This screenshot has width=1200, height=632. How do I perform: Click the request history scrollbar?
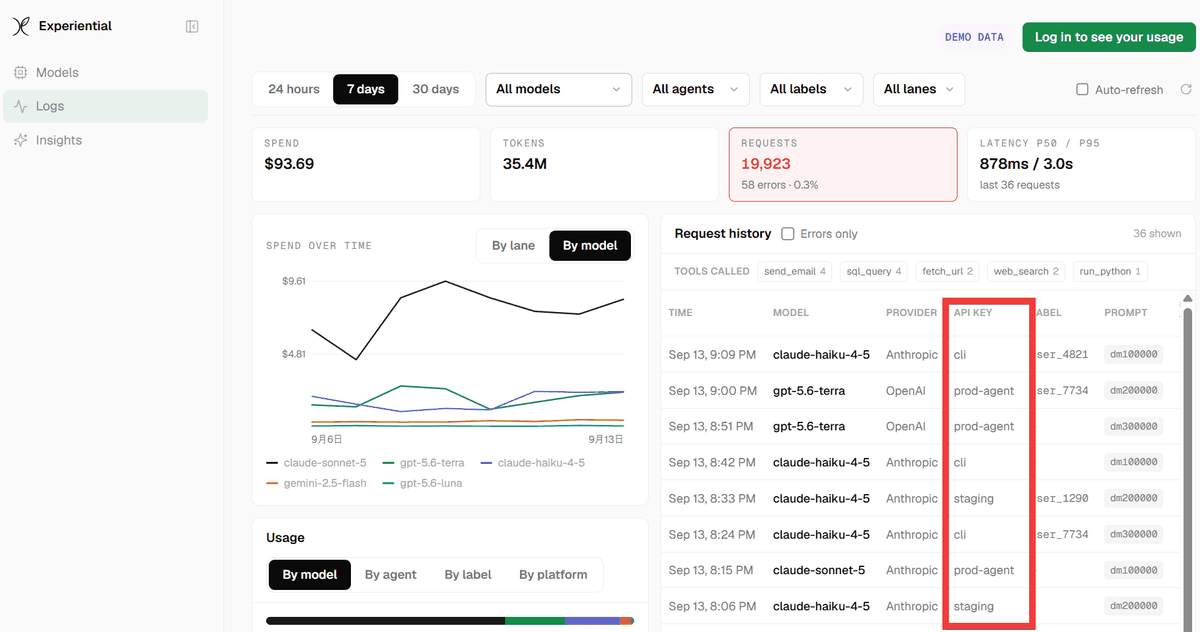(x=1188, y=460)
